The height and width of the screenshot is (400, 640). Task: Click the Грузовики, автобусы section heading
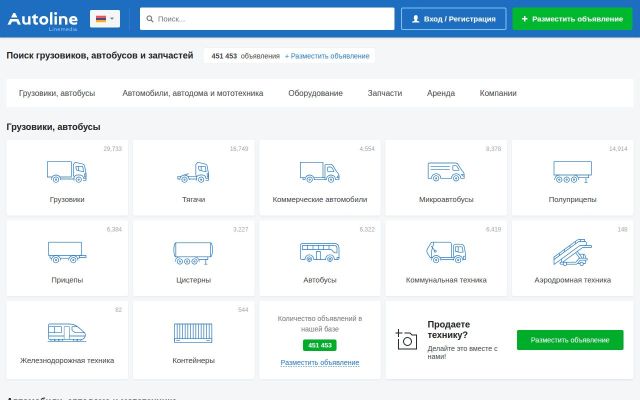(53, 127)
